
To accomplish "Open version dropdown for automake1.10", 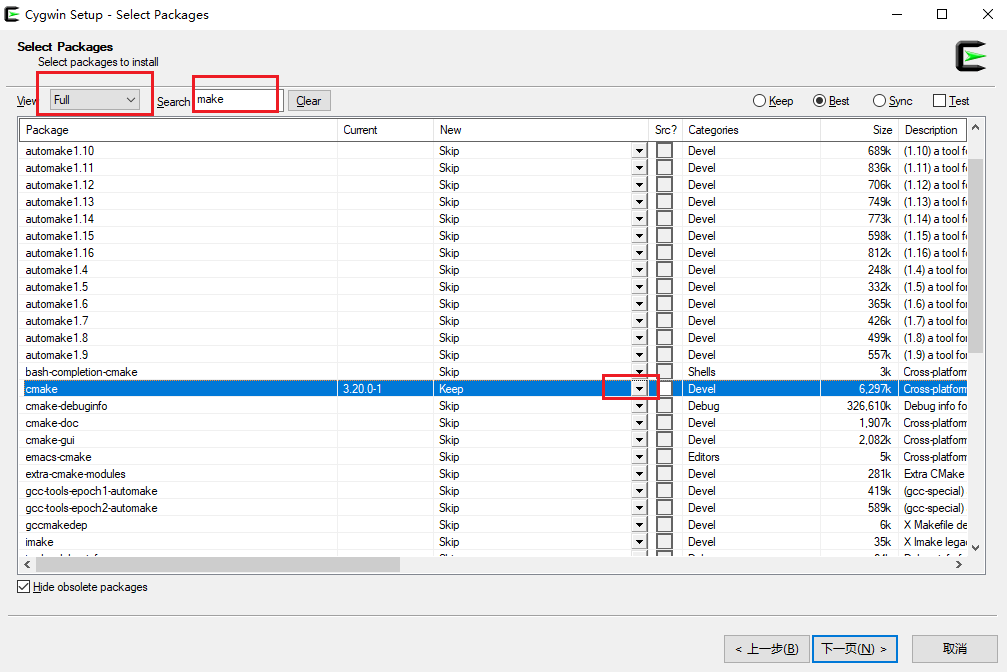I will tap(639, 151).
